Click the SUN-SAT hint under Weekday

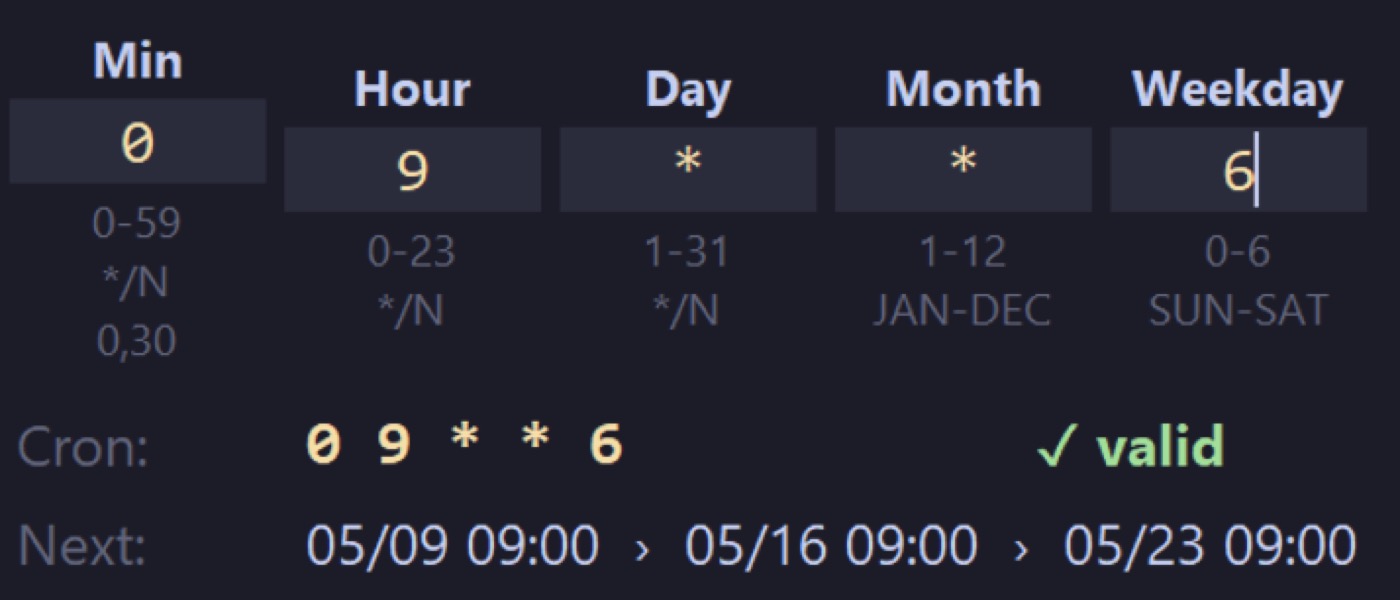pyautogui.click(x=1238, y=312)
